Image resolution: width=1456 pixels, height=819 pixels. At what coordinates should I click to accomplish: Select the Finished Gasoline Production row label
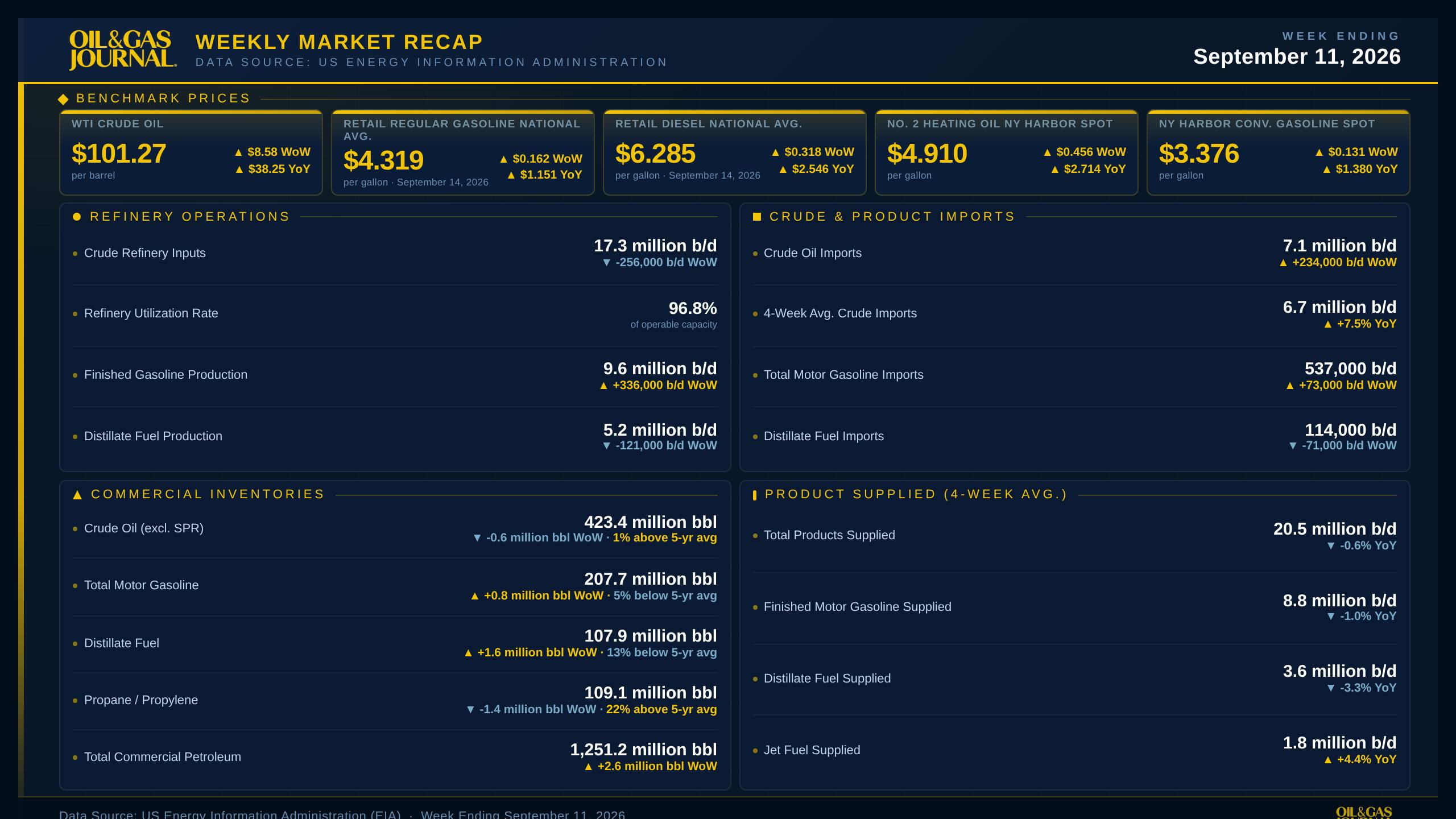coord(166,375)
